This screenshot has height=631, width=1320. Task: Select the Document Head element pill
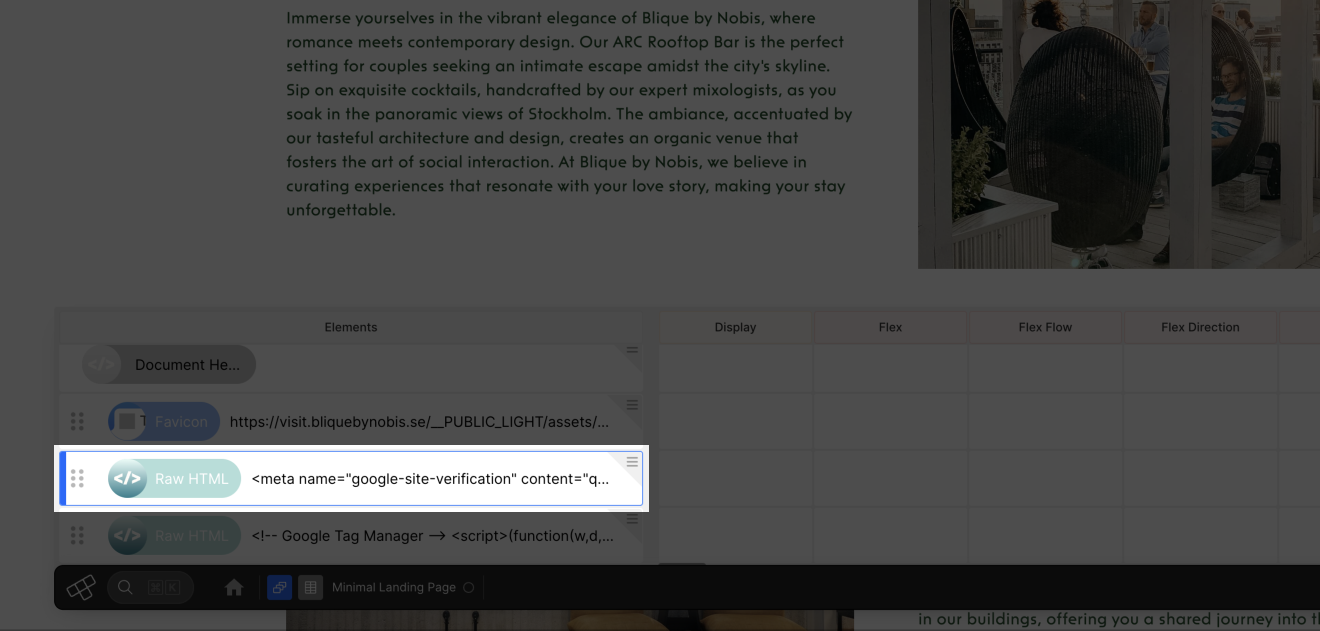pyautogui.click(x=169, y=365)
